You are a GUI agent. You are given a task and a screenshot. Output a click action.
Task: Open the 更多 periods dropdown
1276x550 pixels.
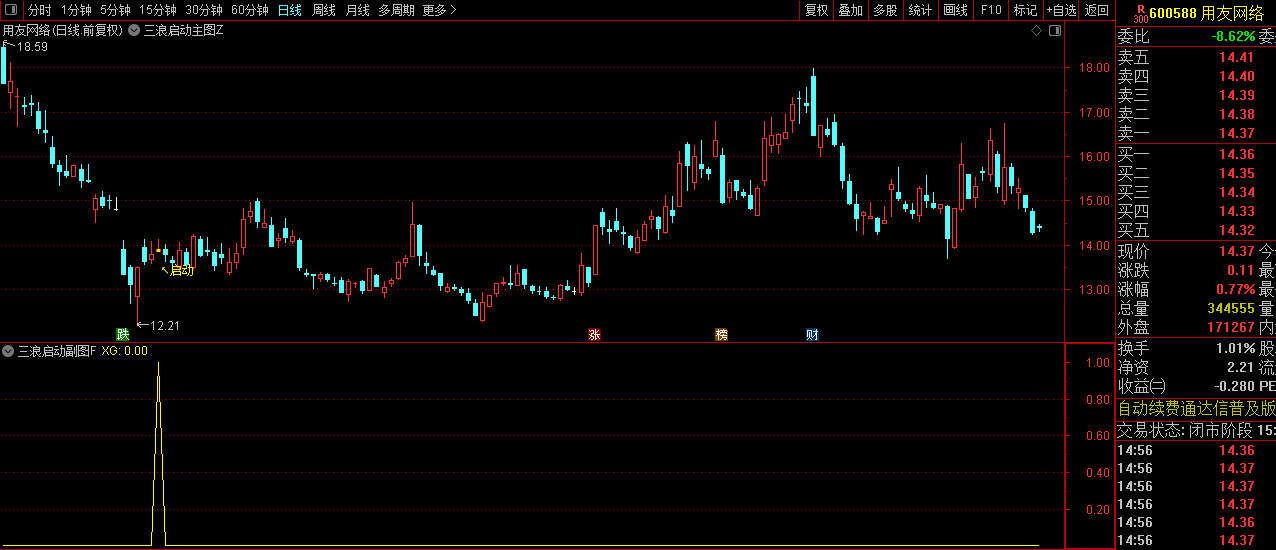pyautogui.click(x=439, y=10)
